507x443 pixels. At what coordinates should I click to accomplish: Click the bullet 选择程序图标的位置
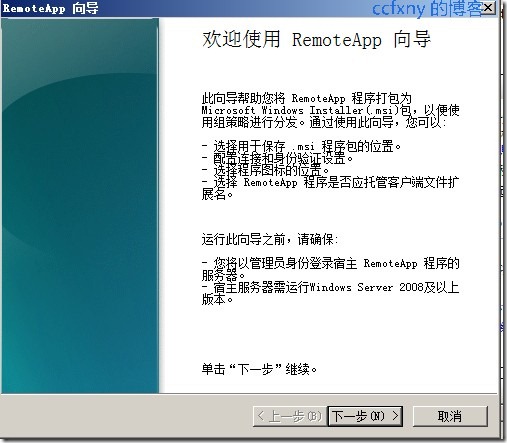click(x=265, y=170)
